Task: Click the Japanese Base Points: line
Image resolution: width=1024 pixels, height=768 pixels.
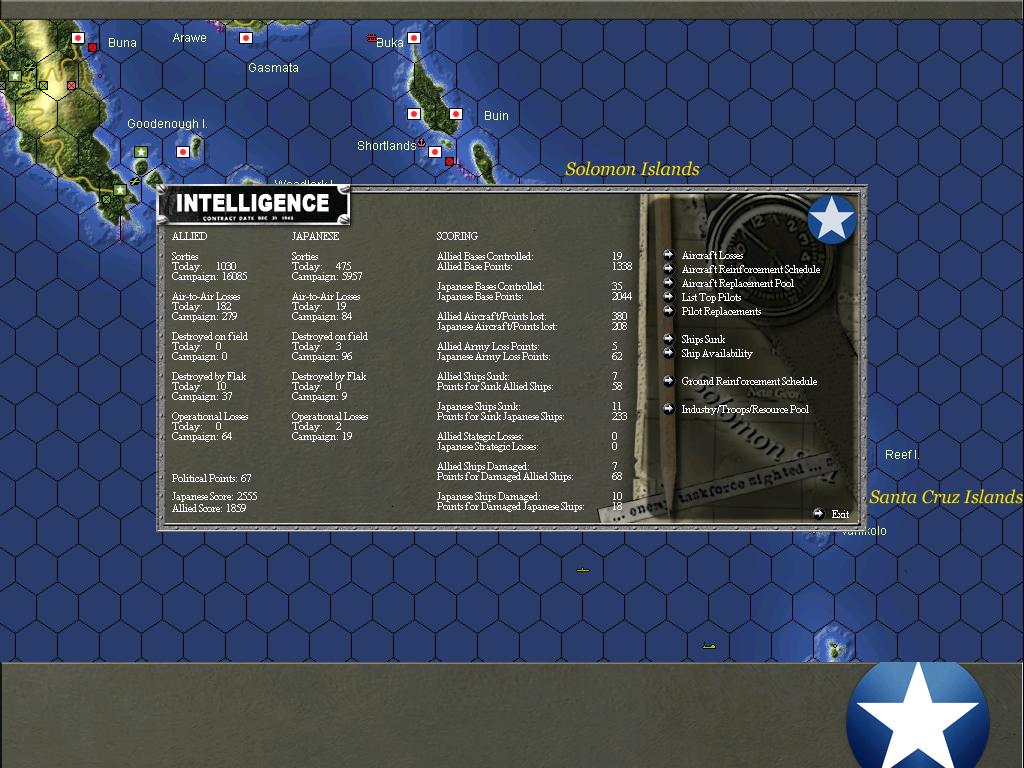Action: pyautogui.click(x=479, y=296)
